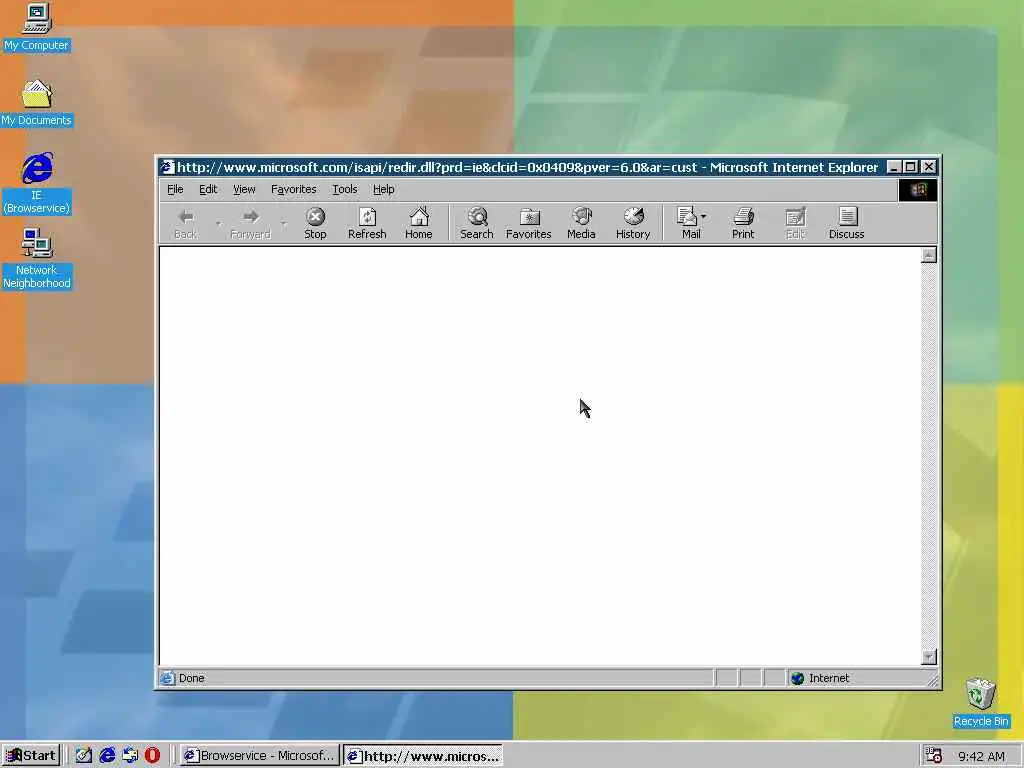The height and width of the screenshot is (768, 1024).
Task: Show browsing History
Action: [633, 223]
